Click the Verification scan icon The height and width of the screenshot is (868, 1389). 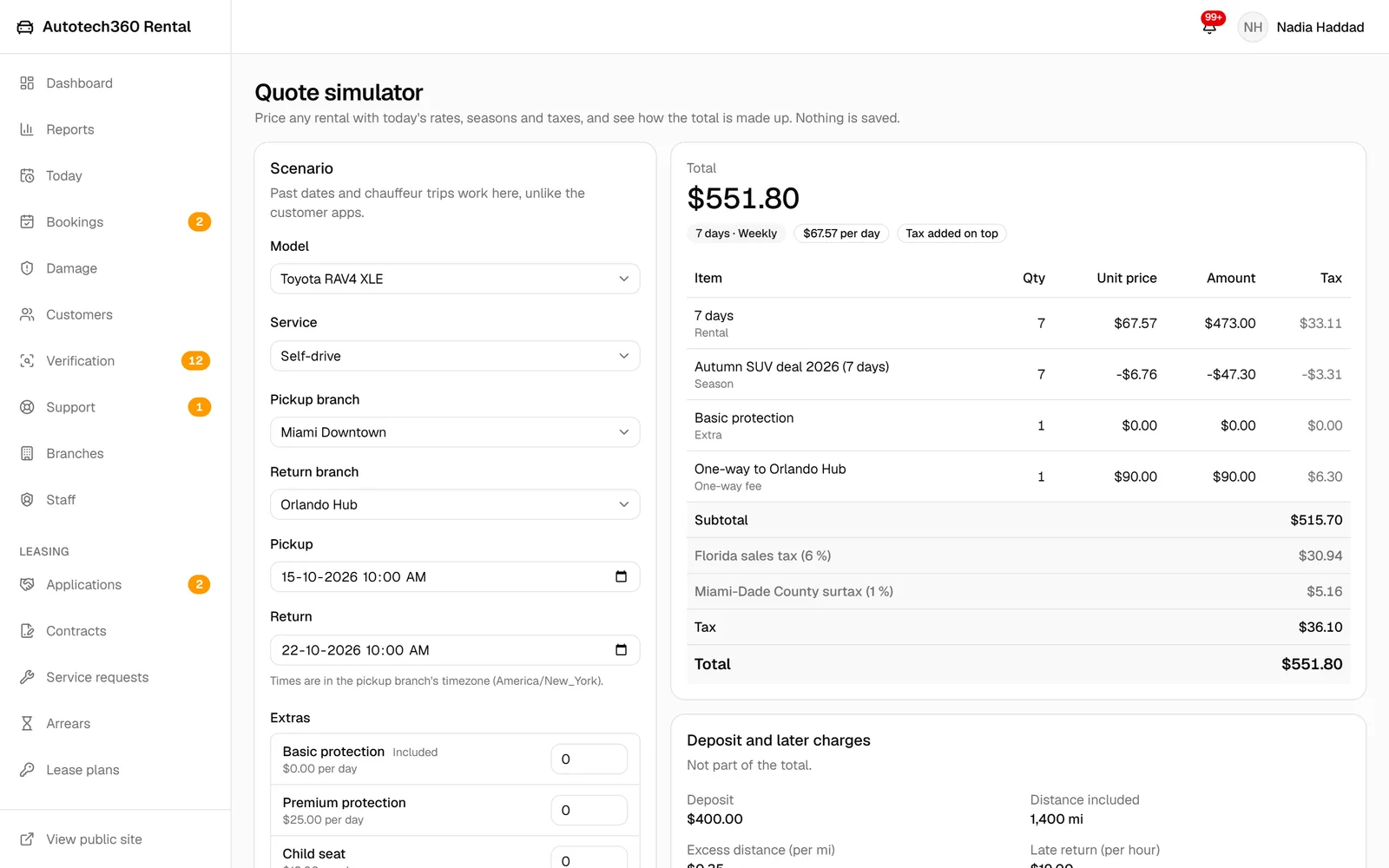[x=27, y=361]
